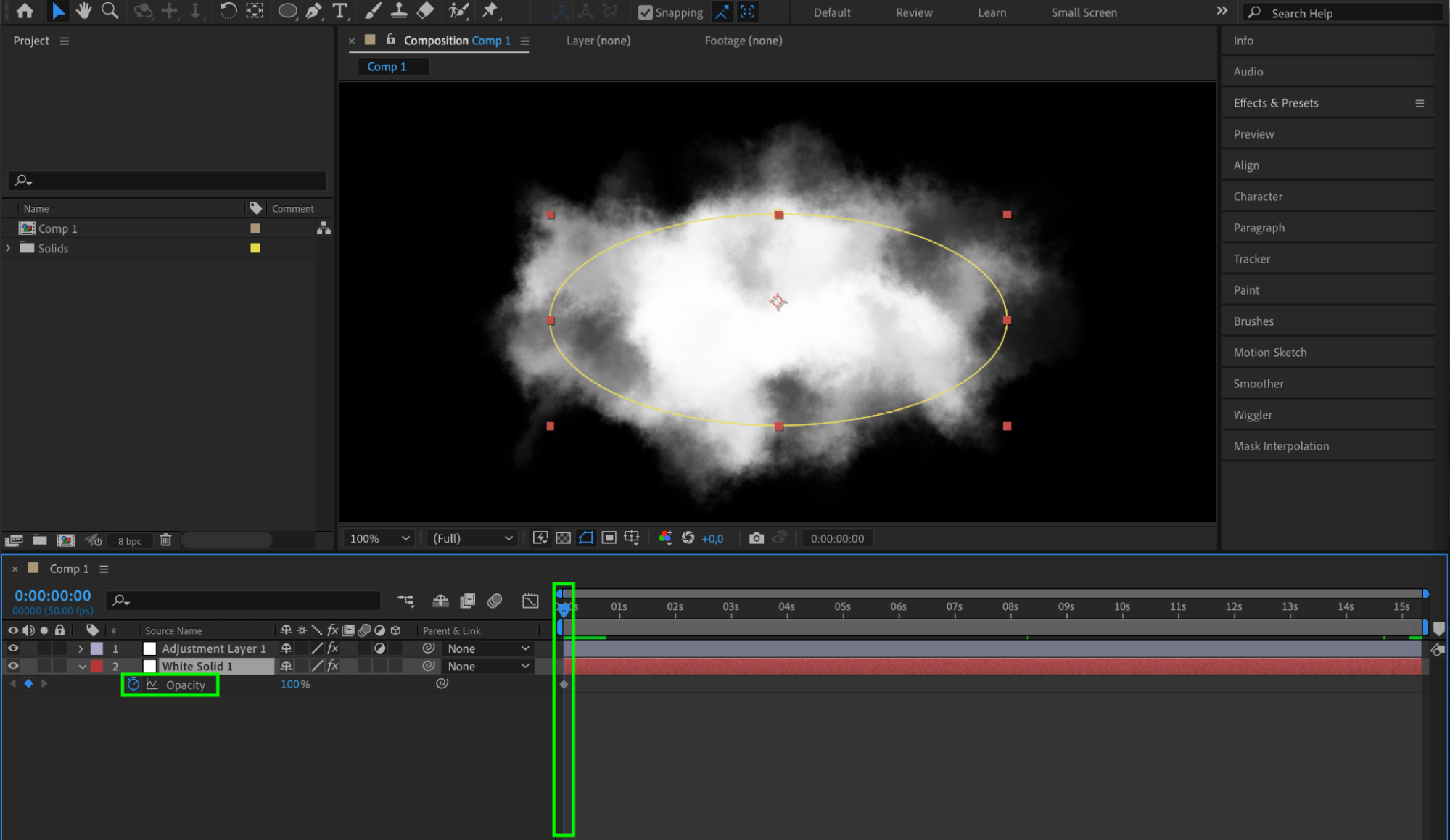This screenshot has width=1450, height=840.
Task: Toggle Opacity stopwatch on White Solid 1
Action: [x=133, y=684]
